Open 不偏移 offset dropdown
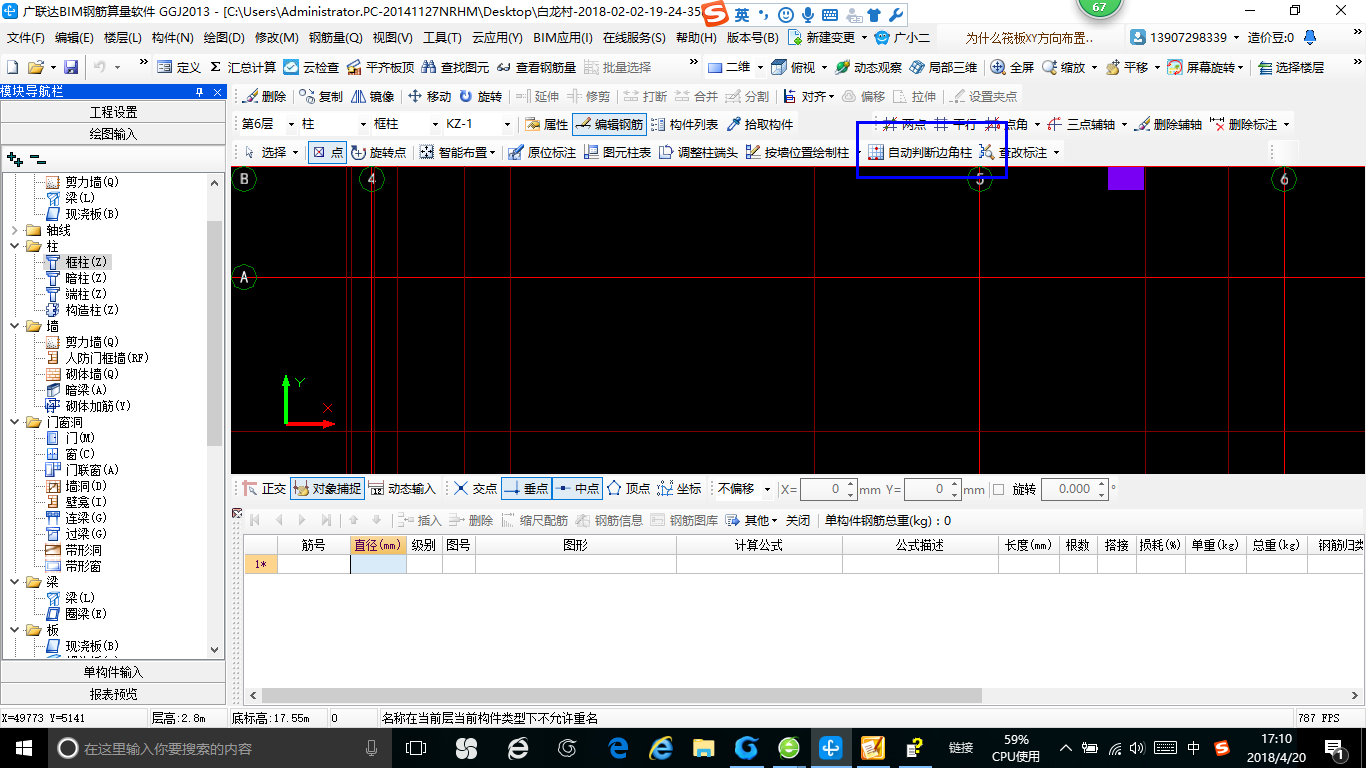1366x768 pixels. point(767,489)
